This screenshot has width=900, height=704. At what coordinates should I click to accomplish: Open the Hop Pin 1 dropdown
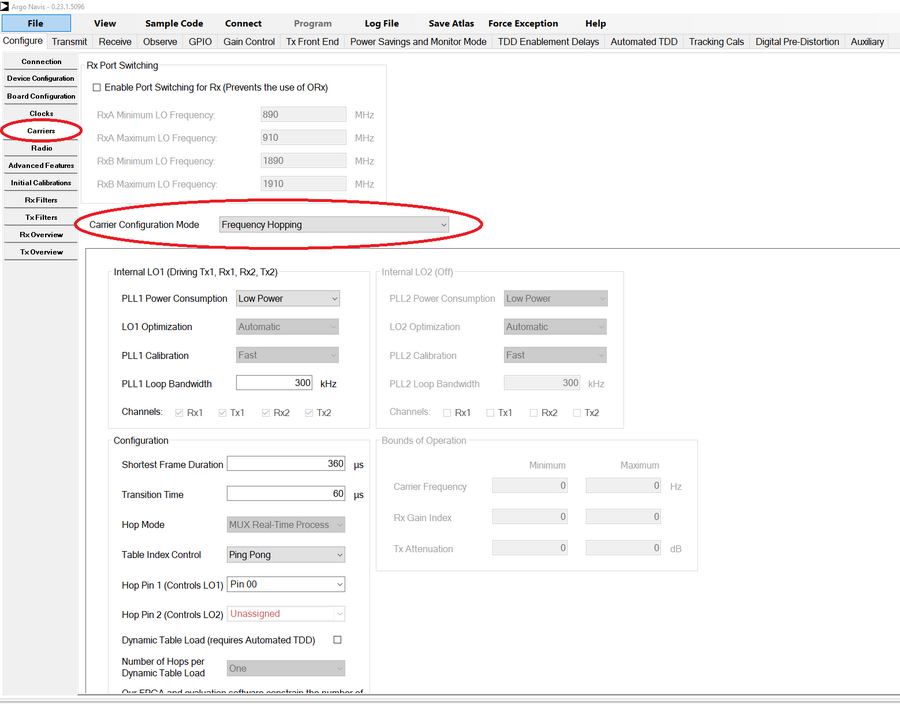tap(285, 584)
